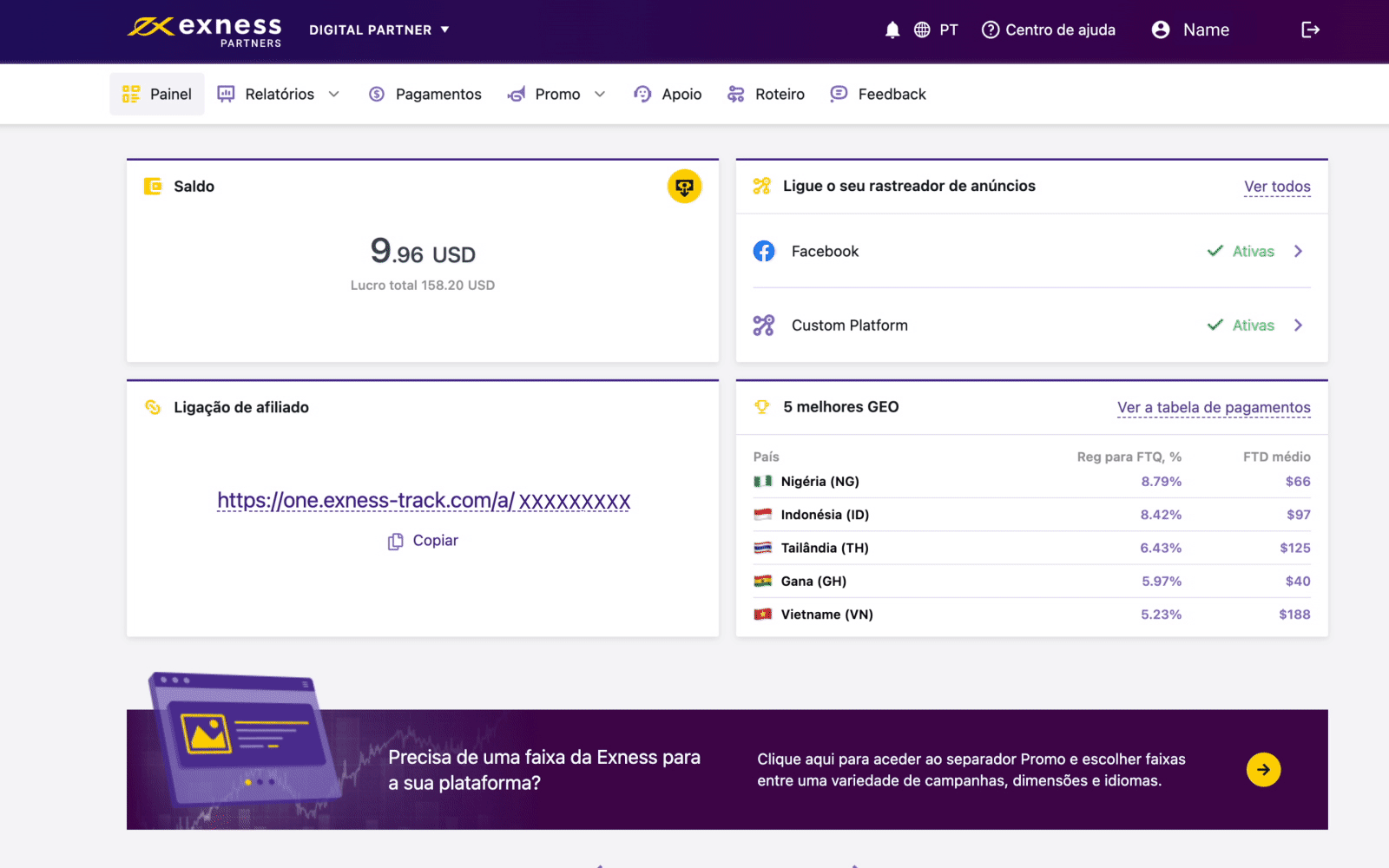Click the Pagamentos dollar coin icon
Screen dimensions: 1389x868
pyautogui.click(x=377, y=94)
